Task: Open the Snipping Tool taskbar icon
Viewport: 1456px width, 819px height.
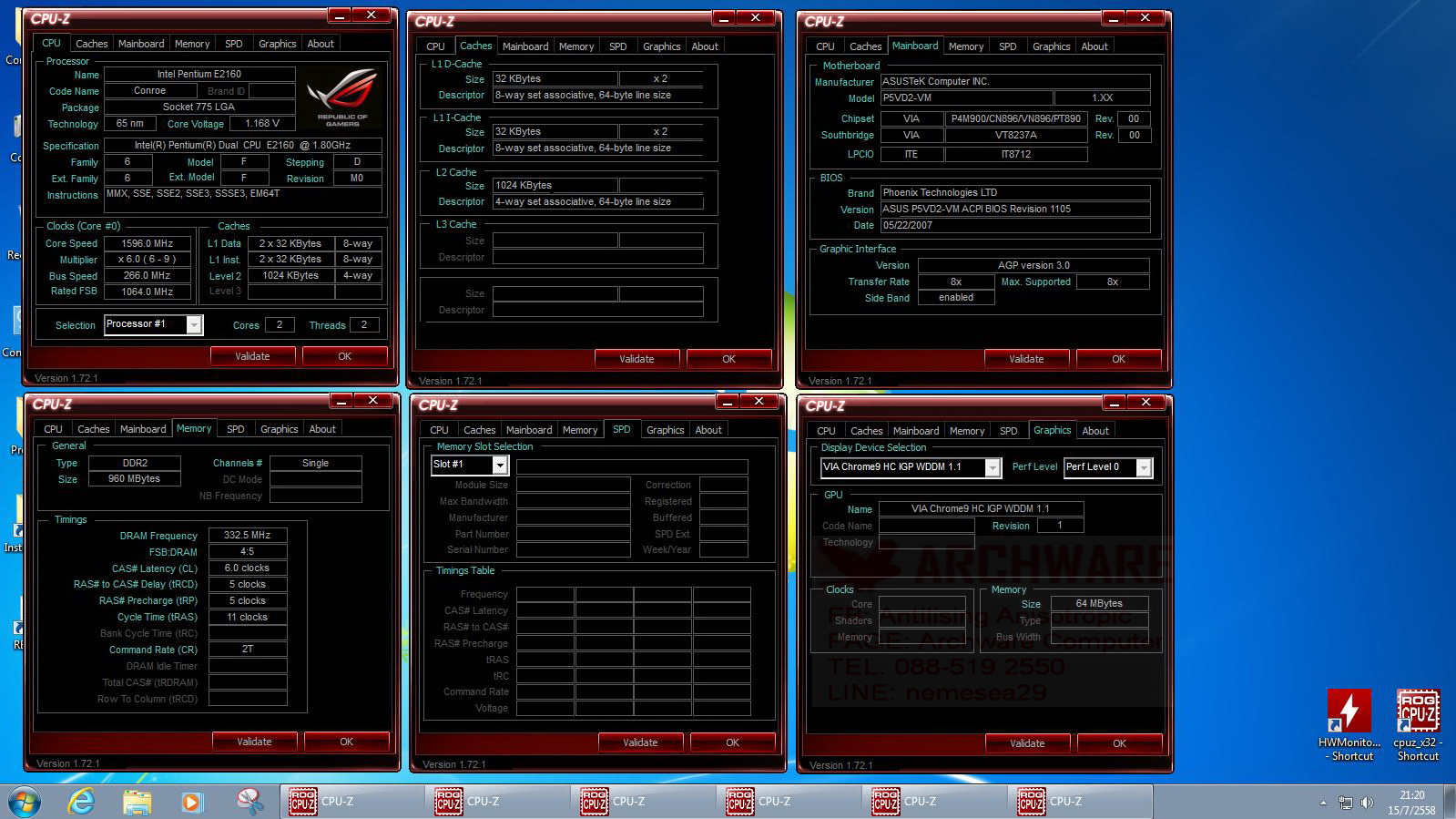Action: pyautogui.click(x=249, y=802)
